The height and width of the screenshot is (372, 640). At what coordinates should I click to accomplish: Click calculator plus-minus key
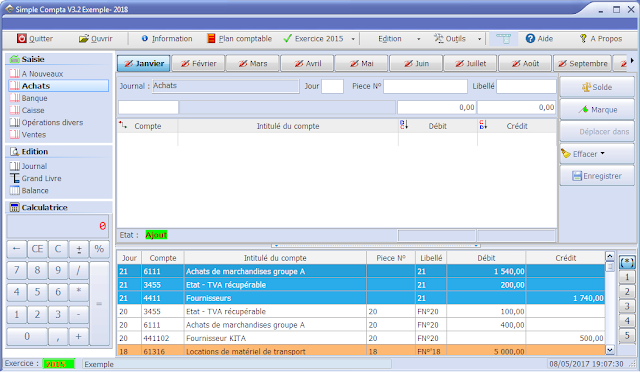click(x=79, y=249)
